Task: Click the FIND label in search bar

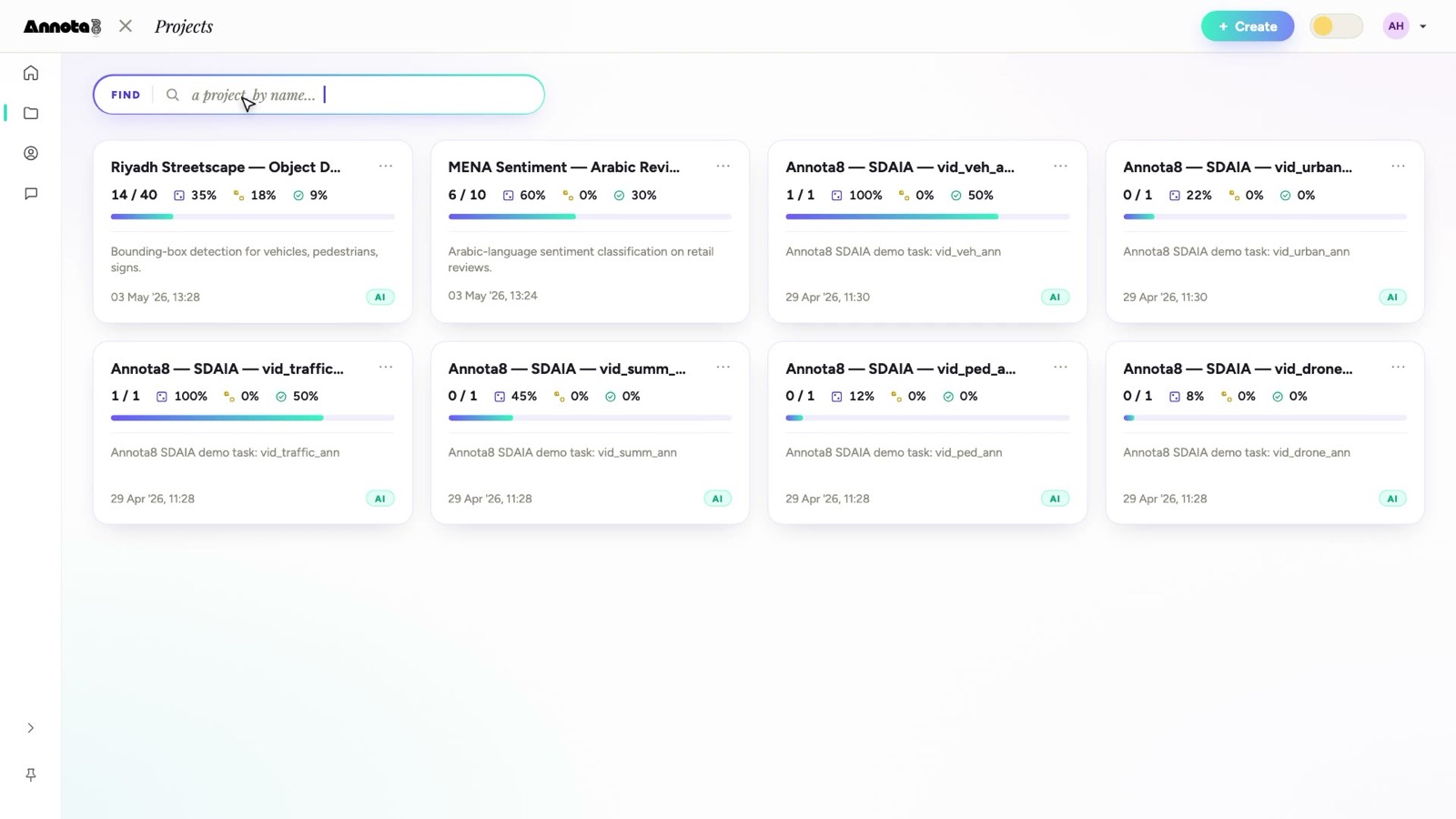Action: click(126, 95)
